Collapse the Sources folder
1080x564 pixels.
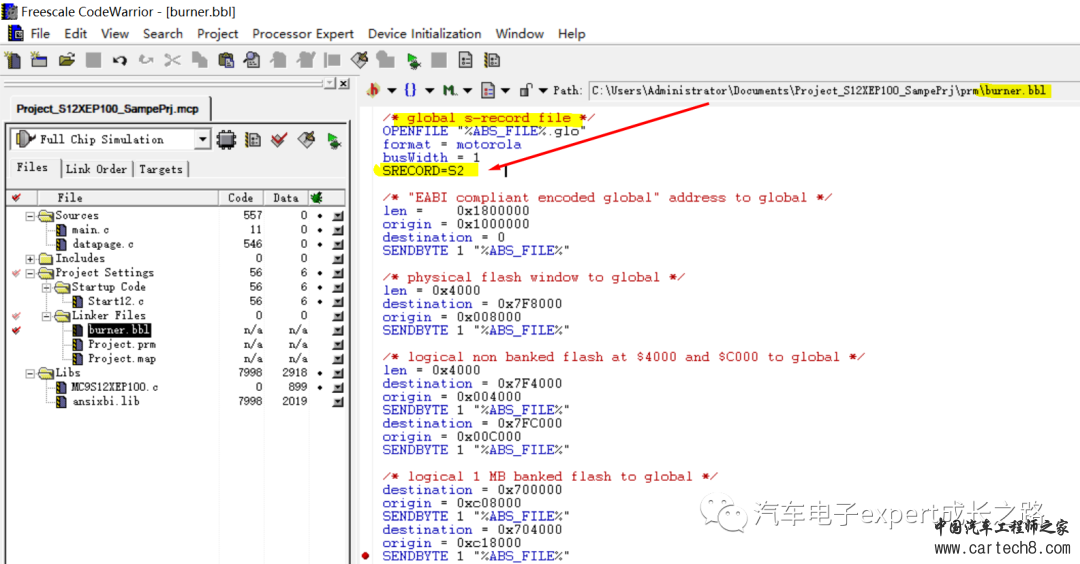click(30, 216)
